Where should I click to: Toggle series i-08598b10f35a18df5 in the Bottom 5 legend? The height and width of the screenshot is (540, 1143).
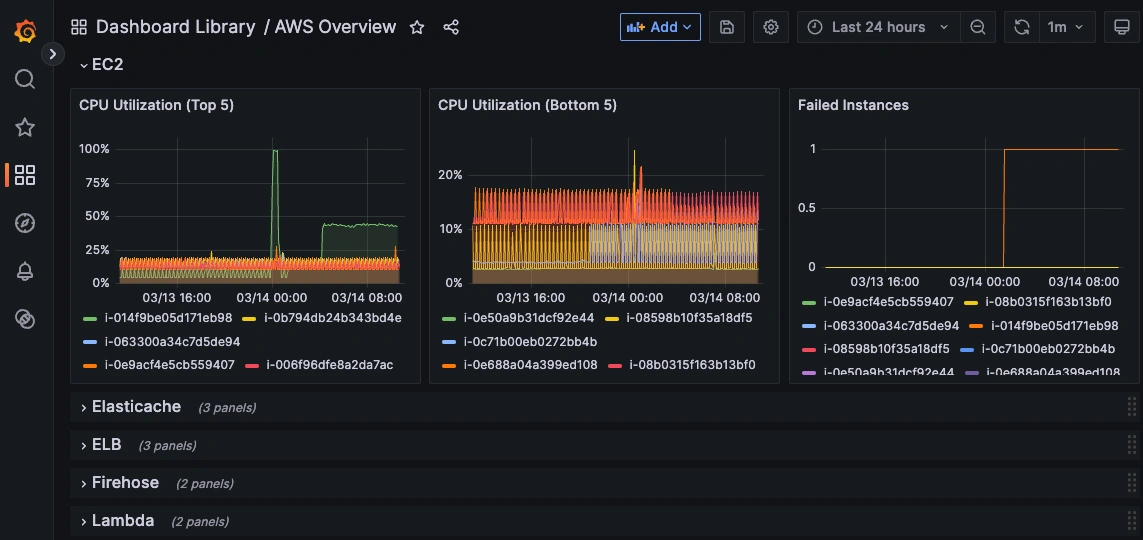688,318
